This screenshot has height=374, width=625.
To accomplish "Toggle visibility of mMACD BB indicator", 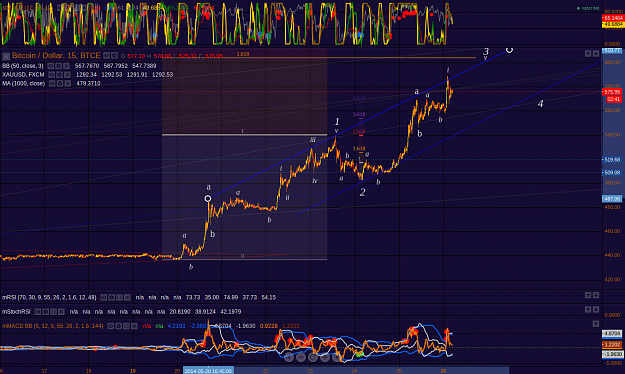I will point(111,326).
